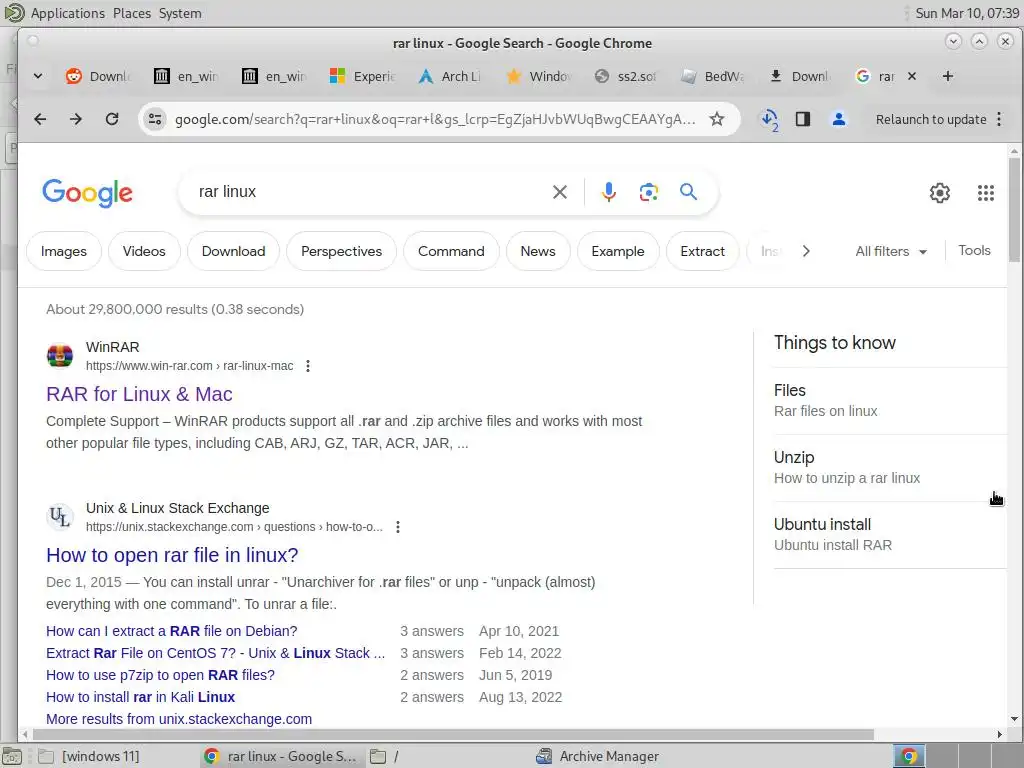Open a new tab with the plus icon
Image resolution: width=1024 pixels, height=768 pixels.
click(948, 76)
